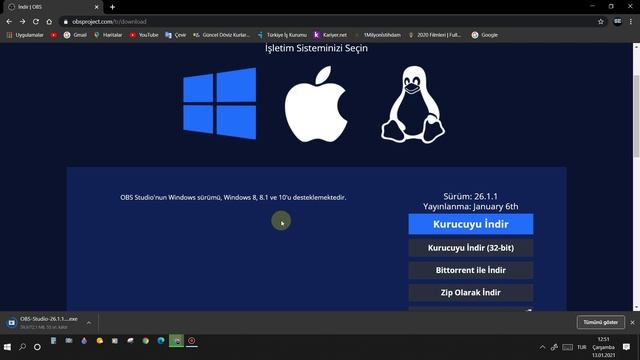Click the 'Sürüm: 26.1.1' version text

(471, 196)
